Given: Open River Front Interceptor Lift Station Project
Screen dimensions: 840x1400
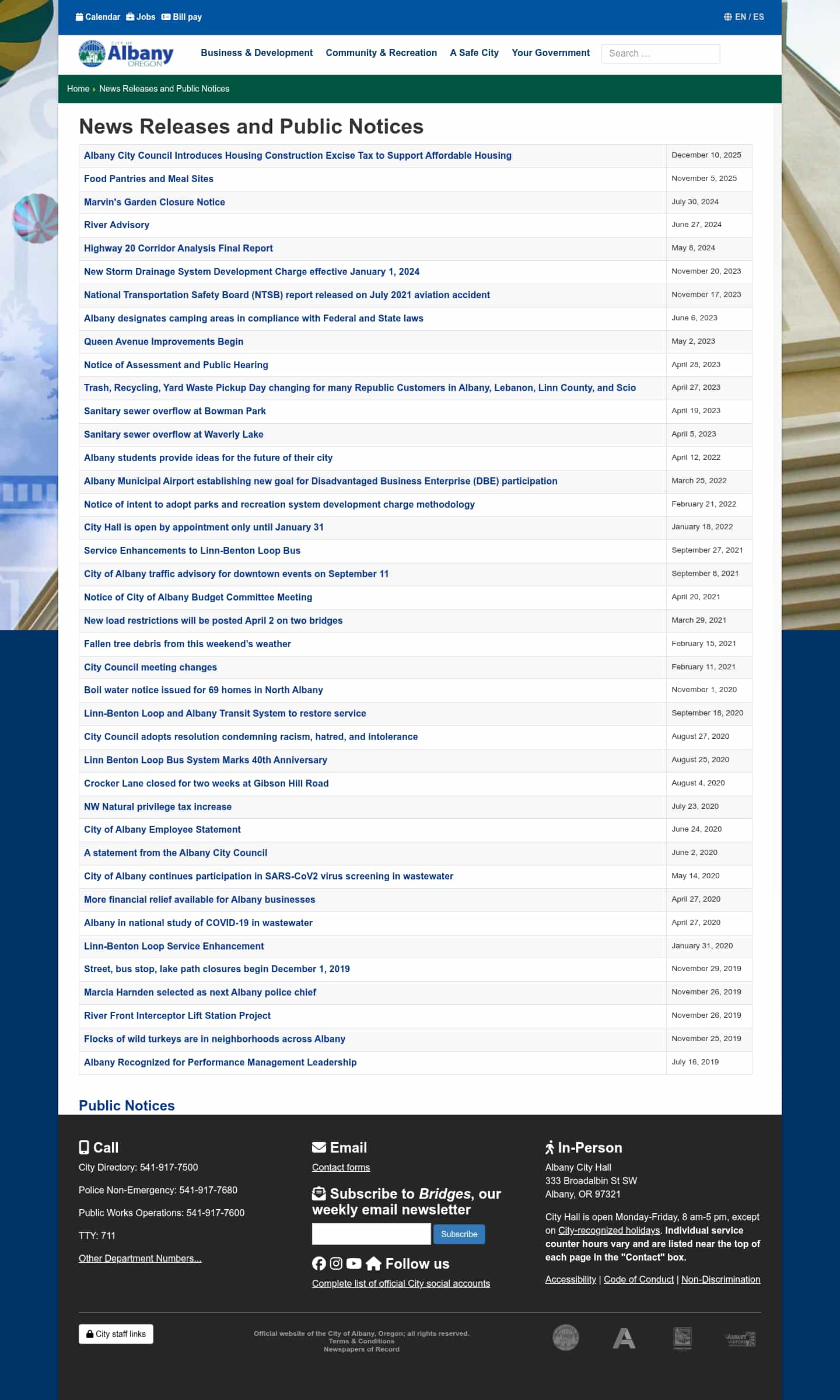Looking at the screenshot, I should pos(177,1016).
